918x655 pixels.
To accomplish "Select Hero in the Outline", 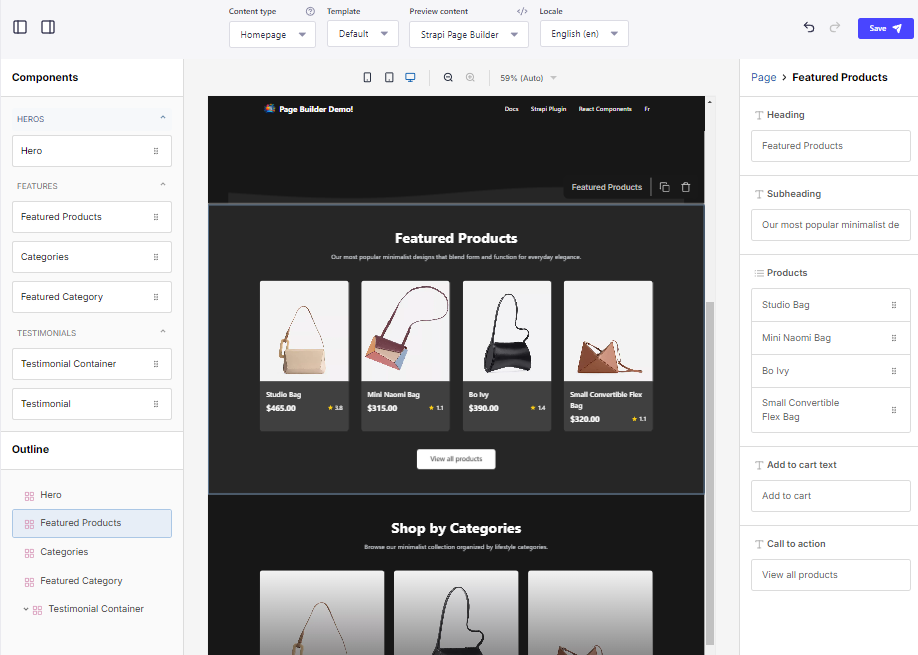I will point(51,495).
